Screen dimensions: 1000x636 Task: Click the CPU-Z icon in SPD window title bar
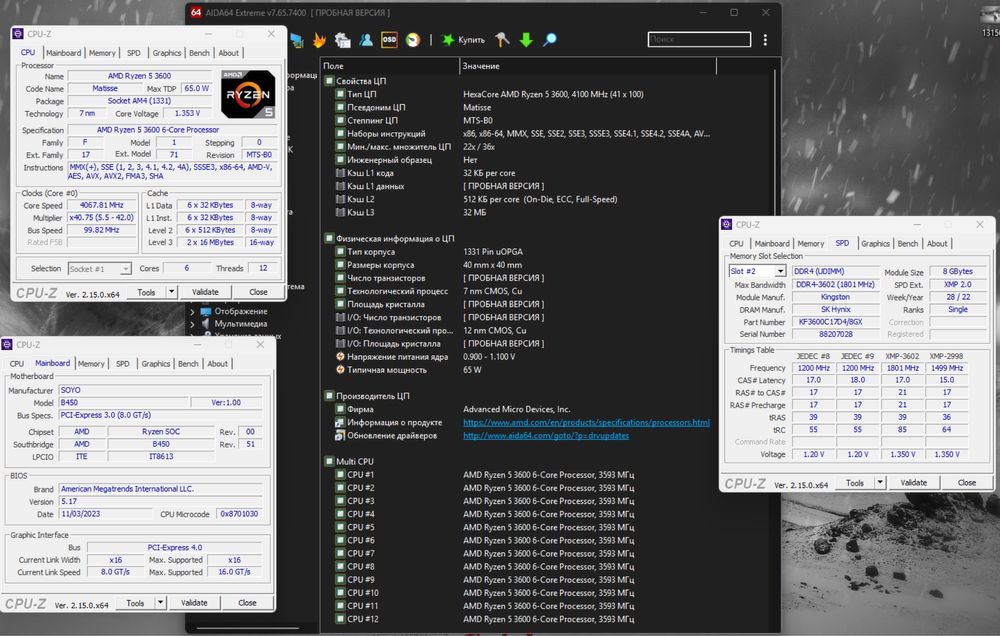(726, 225)
